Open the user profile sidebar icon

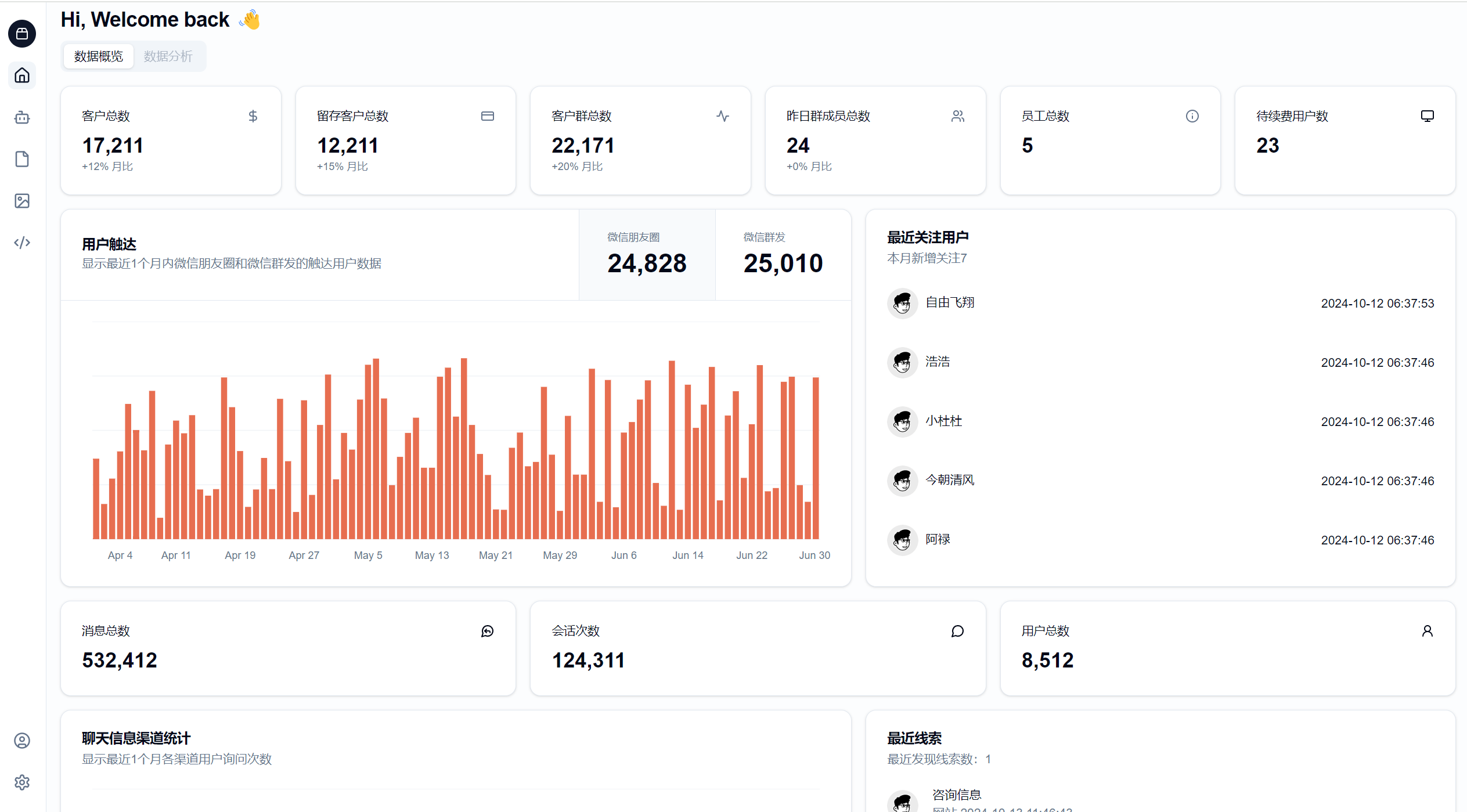pos(22,741)
